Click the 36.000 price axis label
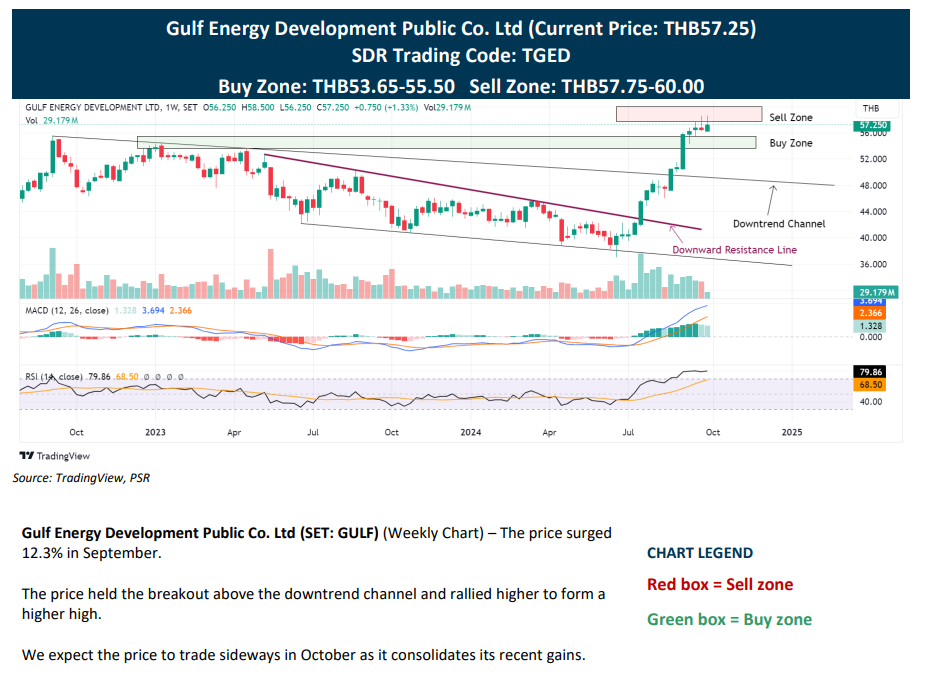This screenshot has height=687, width=925. [x=873, y=264]
